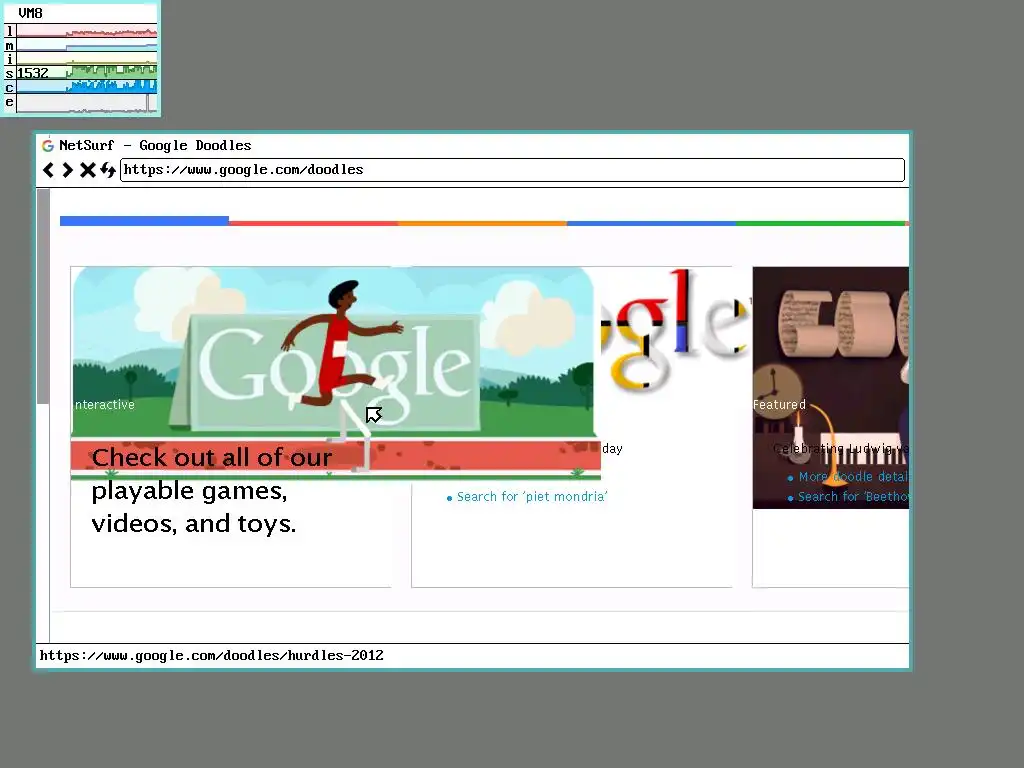
Task: Click the "Search for 'Beethoven'" link
Action: tap(853, 497)
